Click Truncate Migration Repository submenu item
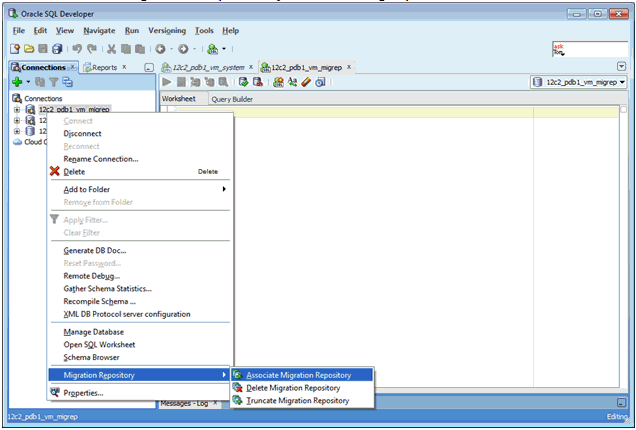 (x=302, y=401)
